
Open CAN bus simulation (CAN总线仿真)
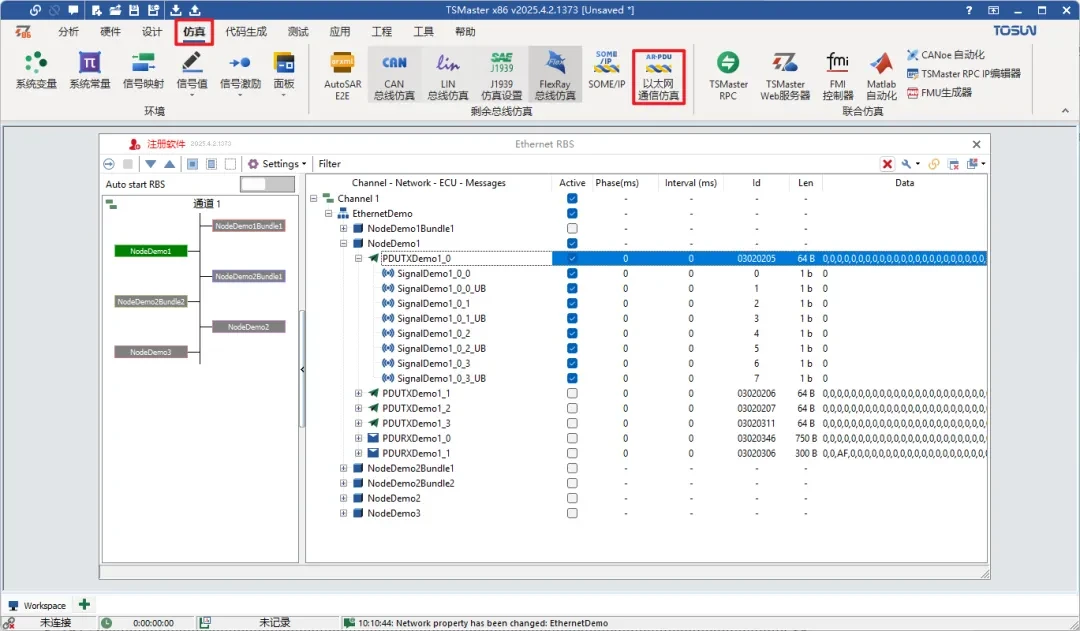click(x=394, y=75)
